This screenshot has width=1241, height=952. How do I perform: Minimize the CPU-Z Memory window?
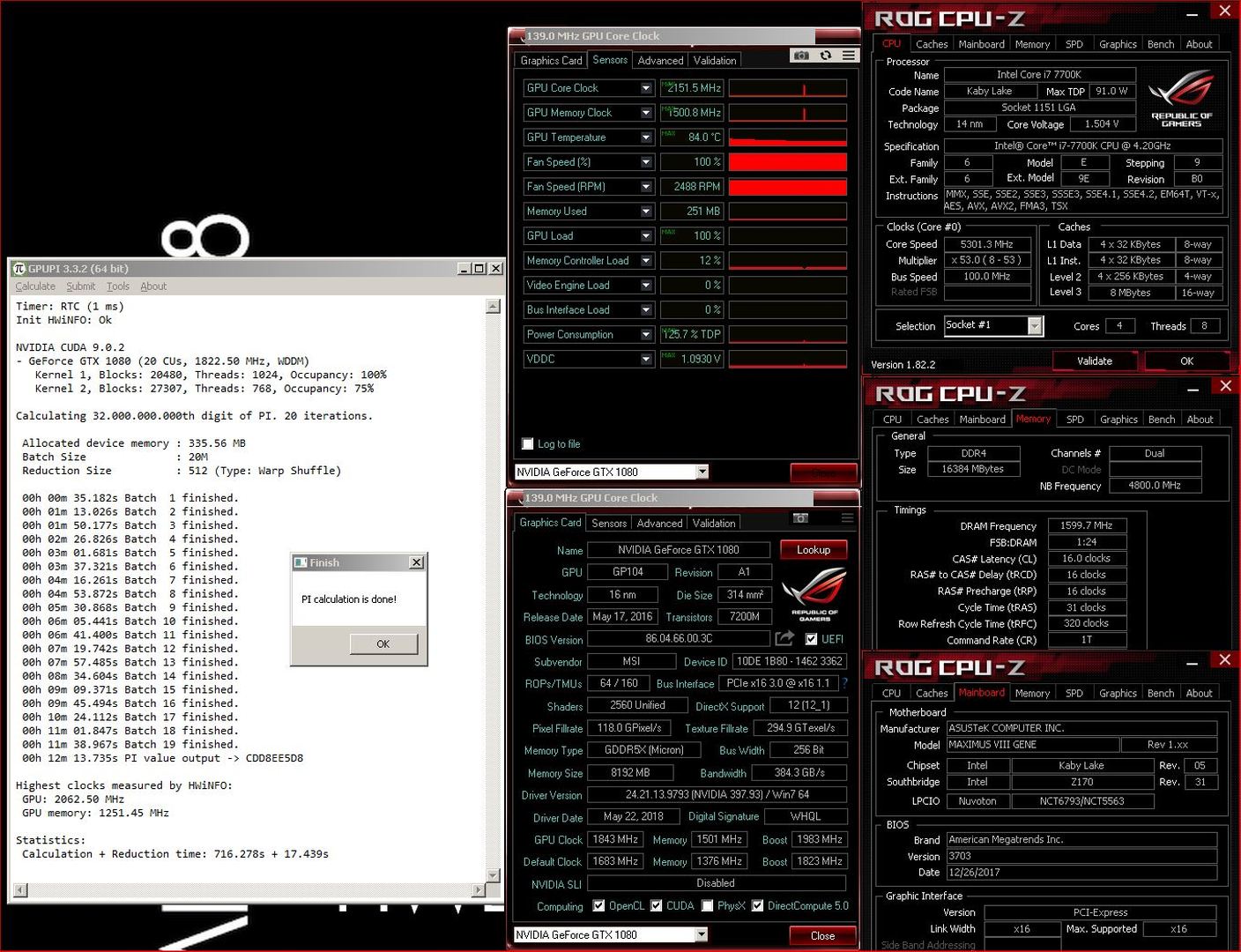[x=1193, y=389]
